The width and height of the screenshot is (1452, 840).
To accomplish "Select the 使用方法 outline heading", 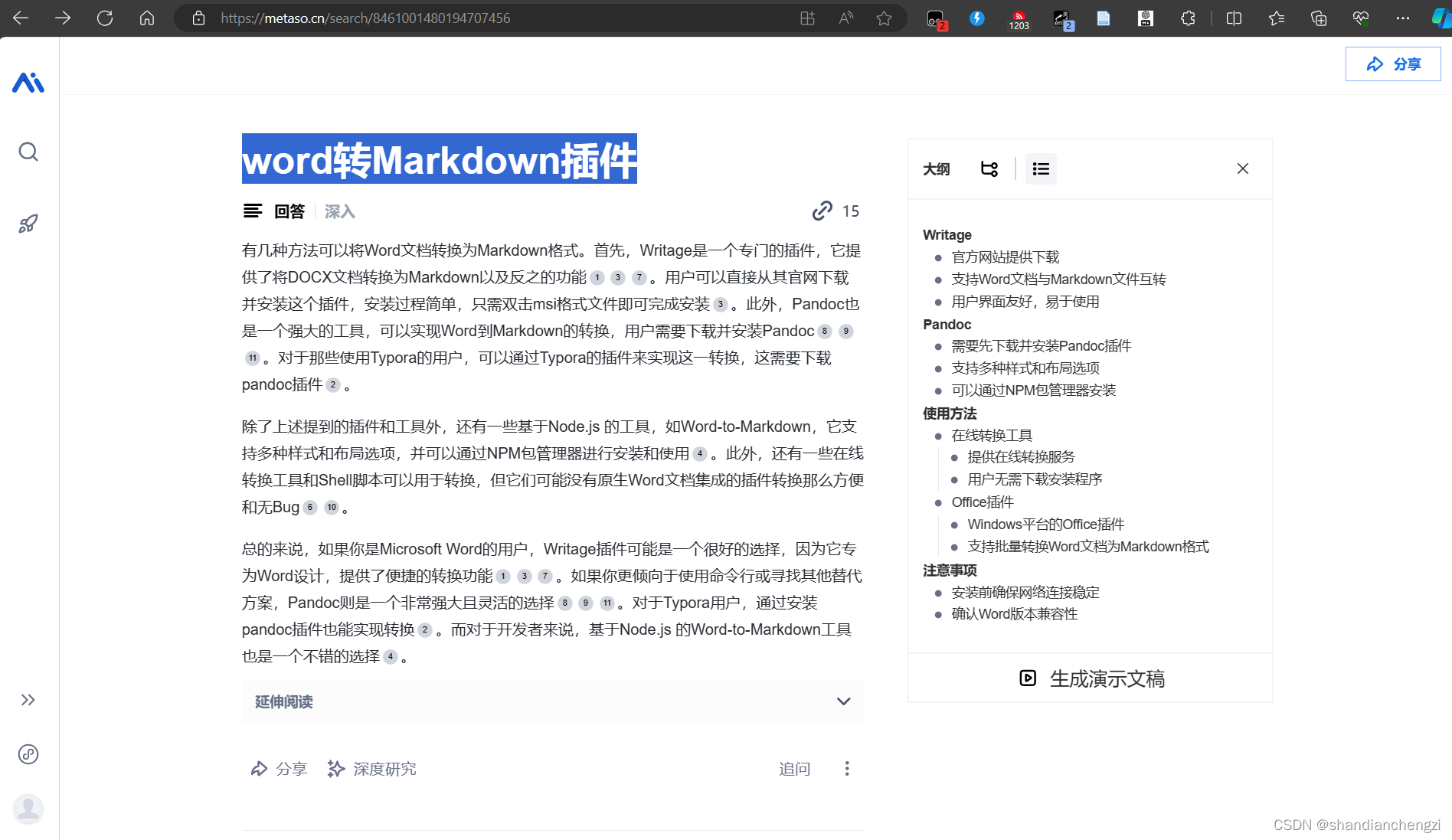I will tap(950, 413).
